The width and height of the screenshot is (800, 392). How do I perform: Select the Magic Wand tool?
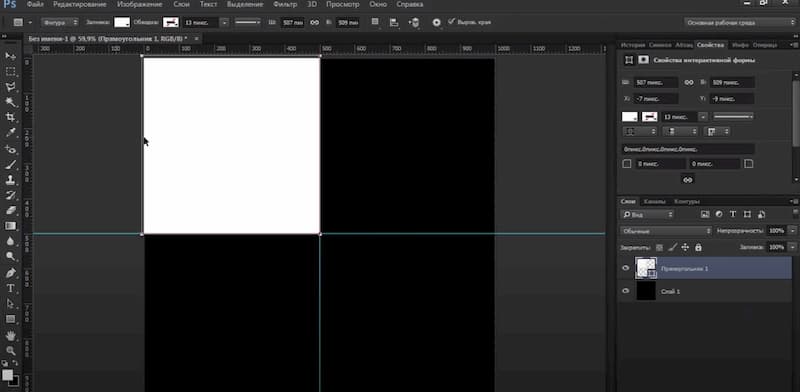coord(10,102)
